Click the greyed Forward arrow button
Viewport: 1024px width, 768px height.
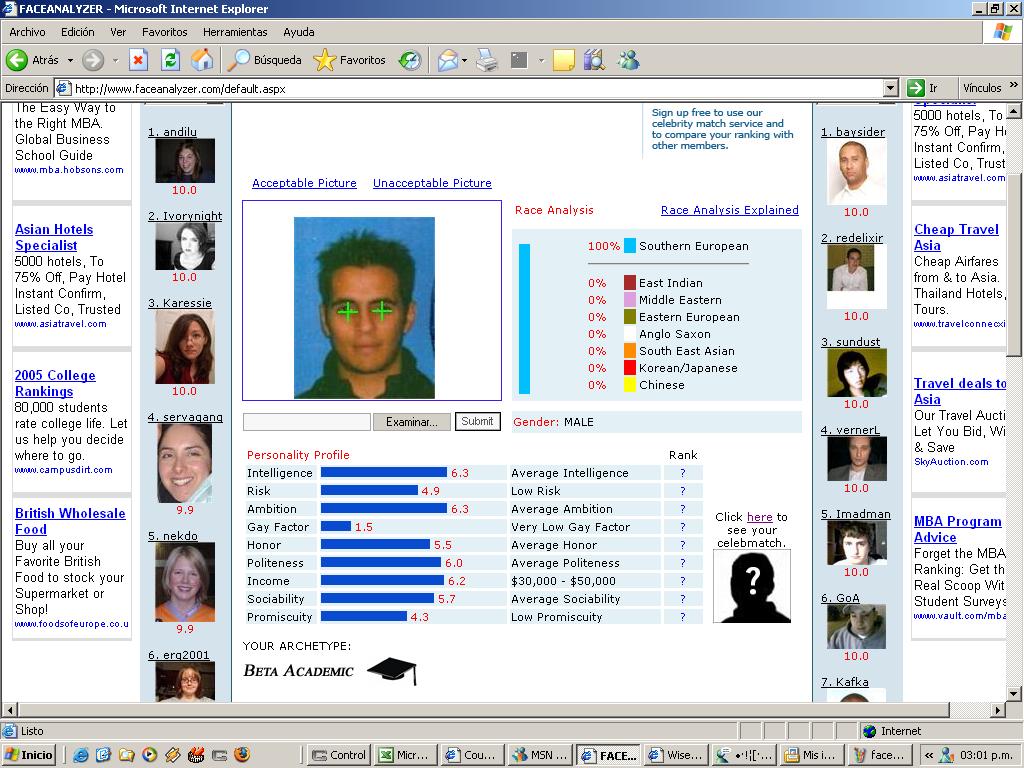point(93,60)
